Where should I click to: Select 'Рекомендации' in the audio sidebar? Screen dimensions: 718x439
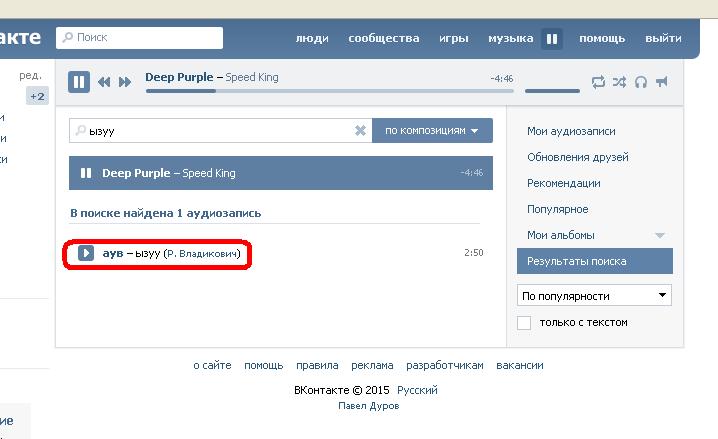tap(563, 183)
